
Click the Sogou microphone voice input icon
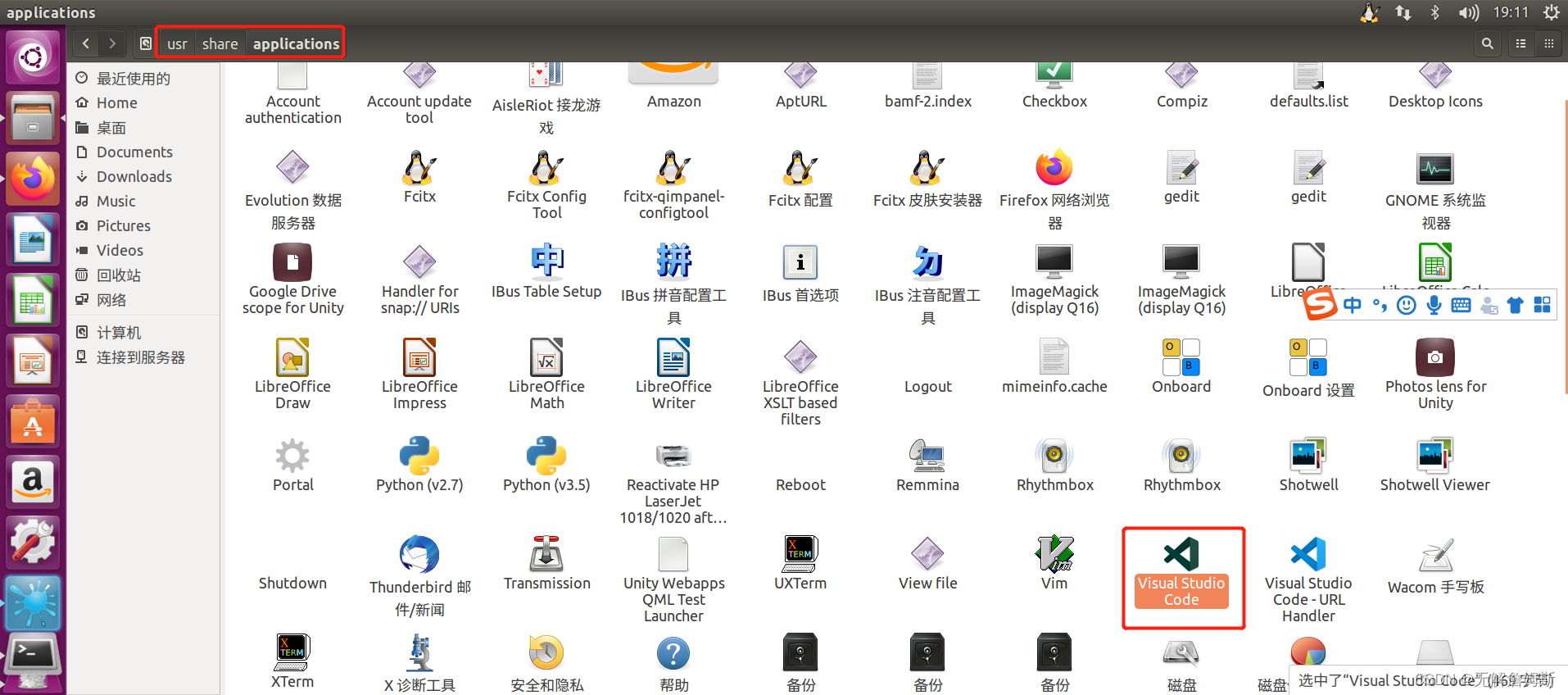(x=1434, y=305)
